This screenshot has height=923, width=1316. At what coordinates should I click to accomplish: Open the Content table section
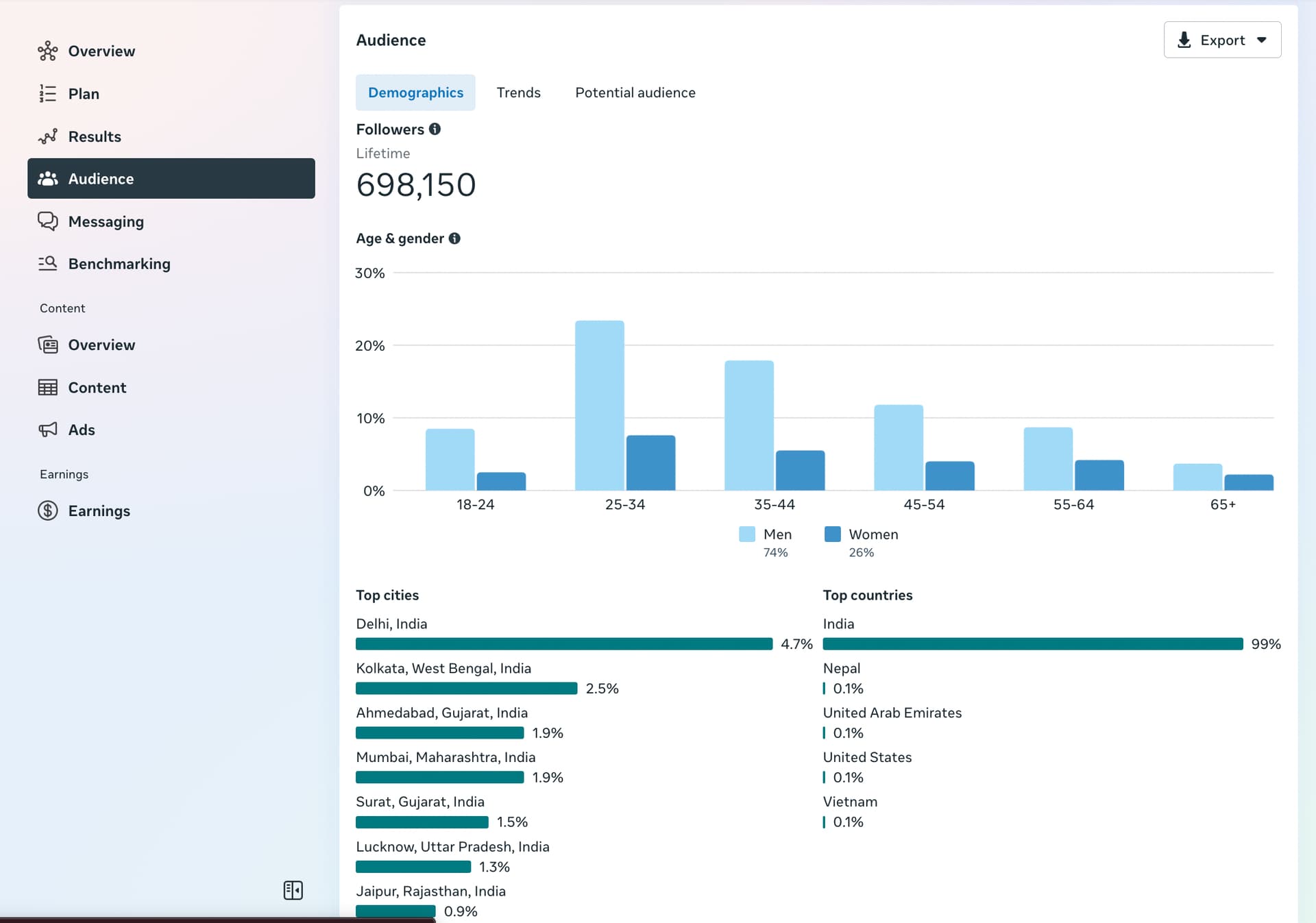tap(97, 387)
